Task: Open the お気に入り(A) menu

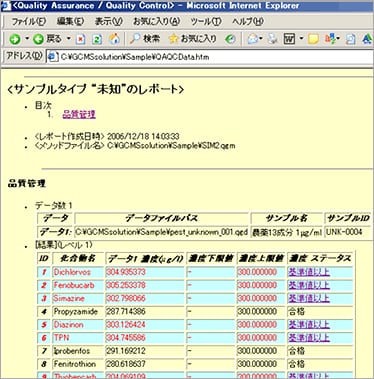Action: click(156, 22)
